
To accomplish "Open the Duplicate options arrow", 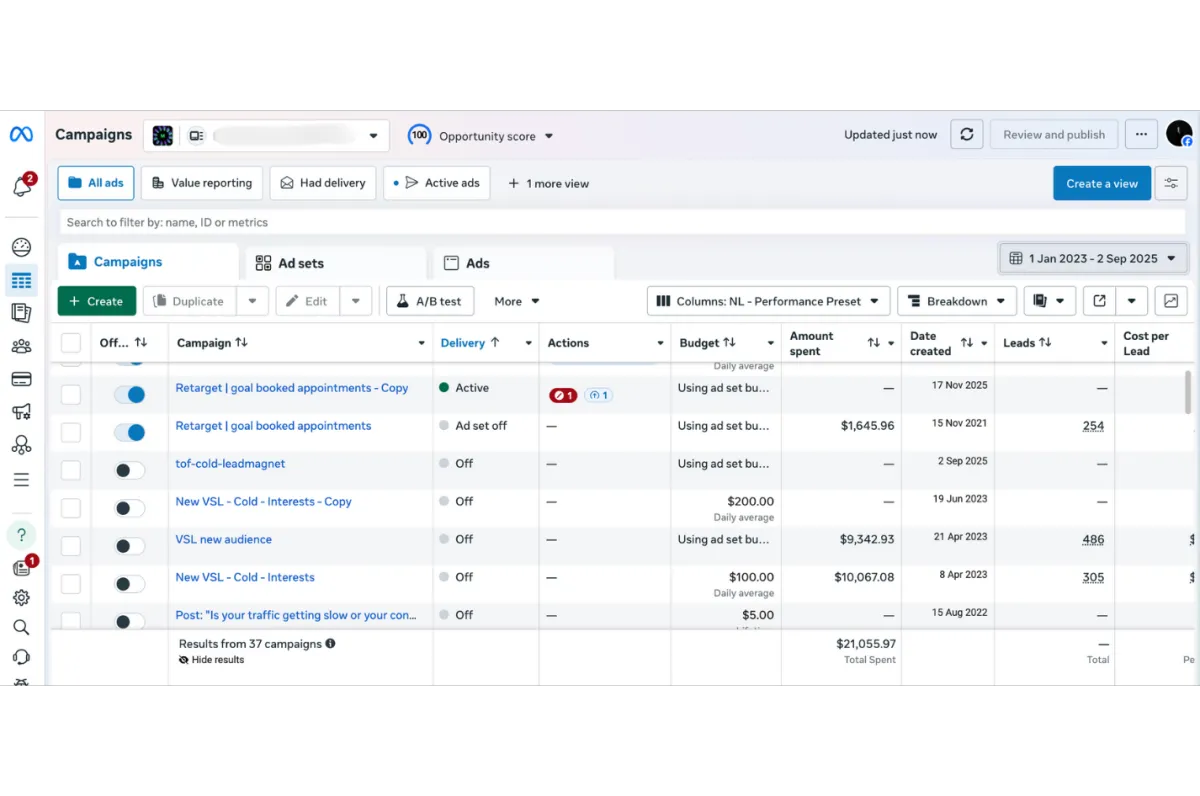I will [x=252, y=301].
